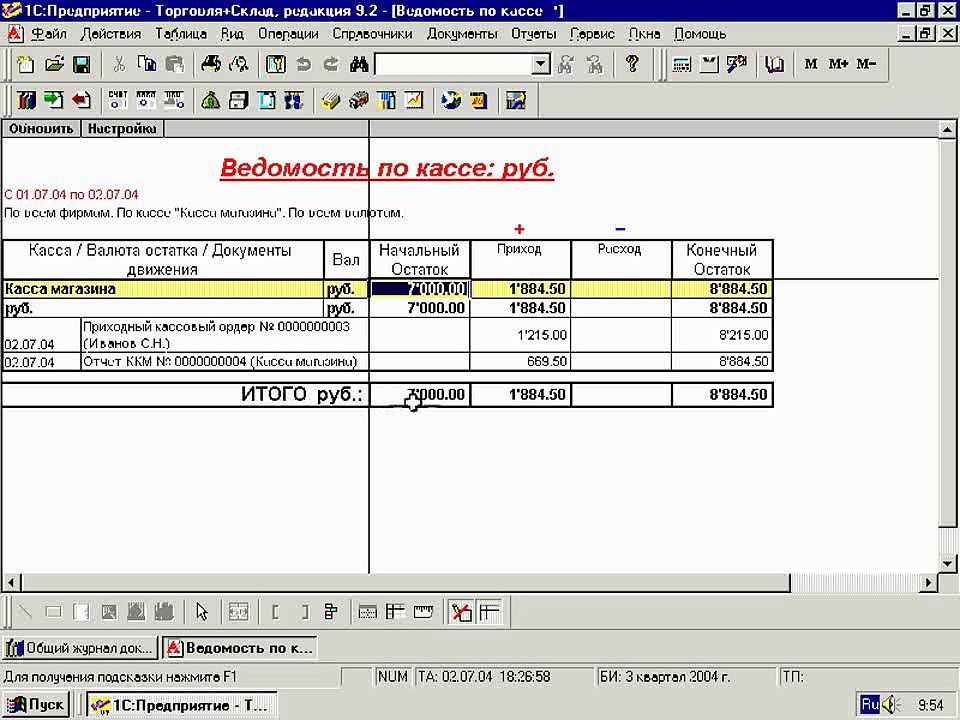Open the Файл menu

(x=49, y=34)
